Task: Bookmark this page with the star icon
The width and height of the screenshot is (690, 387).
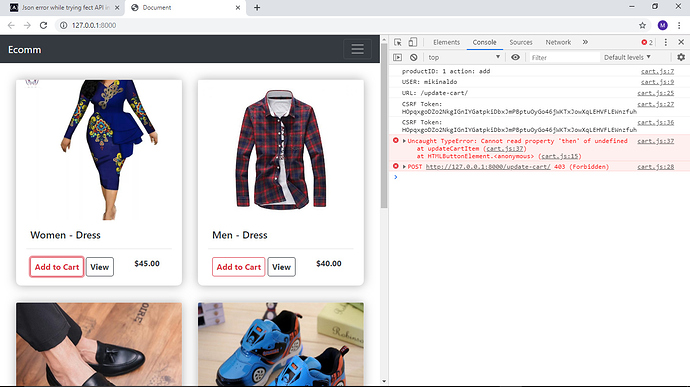Action: 642,26
